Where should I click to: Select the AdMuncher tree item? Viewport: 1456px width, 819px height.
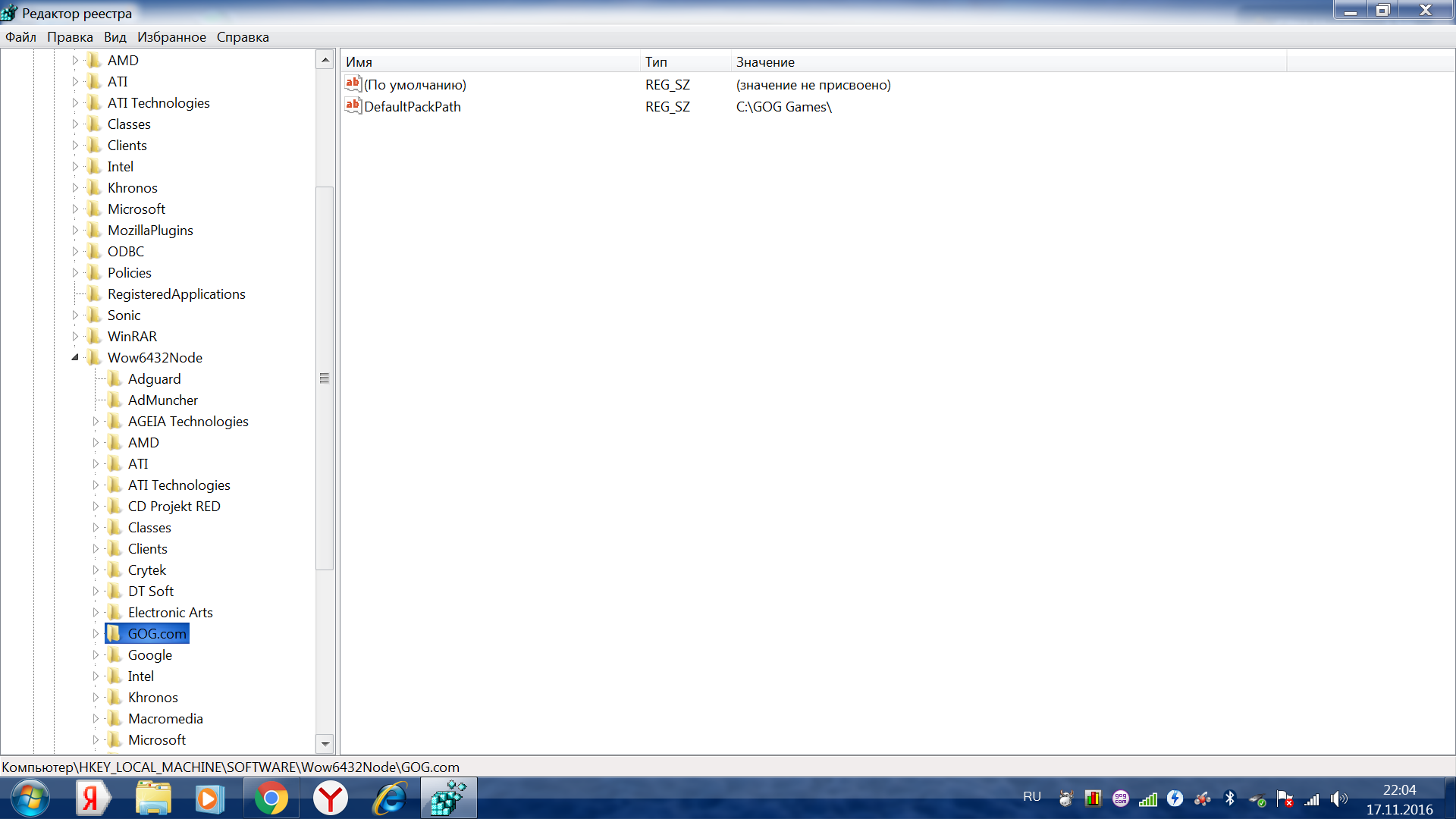(162, 400)
